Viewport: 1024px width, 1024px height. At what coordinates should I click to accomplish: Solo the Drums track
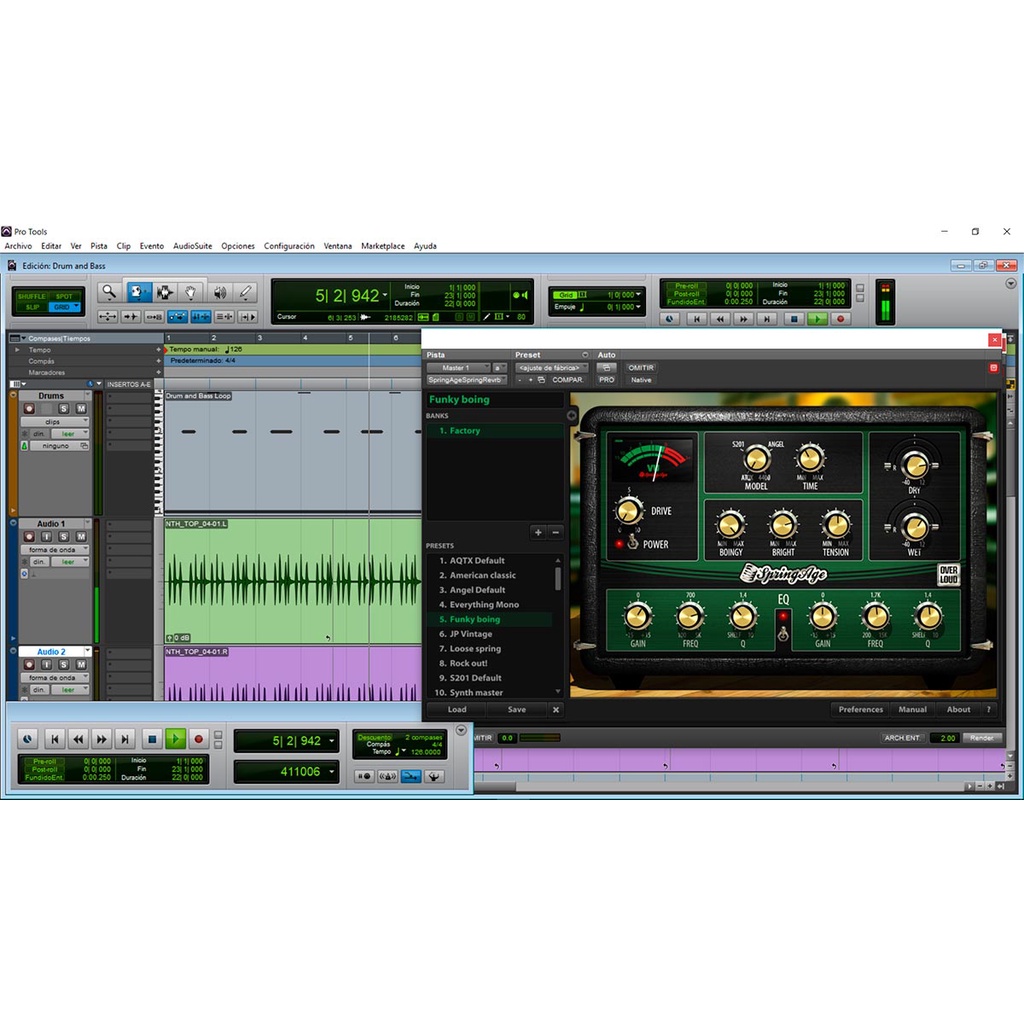pyautogui.click(x=63, y=409)
